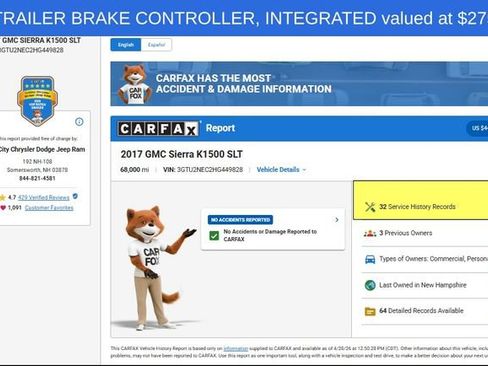Click the previous owners people icon
This screenshot has height=366, width=488.
pyautogui.click(x=370, y=233)
